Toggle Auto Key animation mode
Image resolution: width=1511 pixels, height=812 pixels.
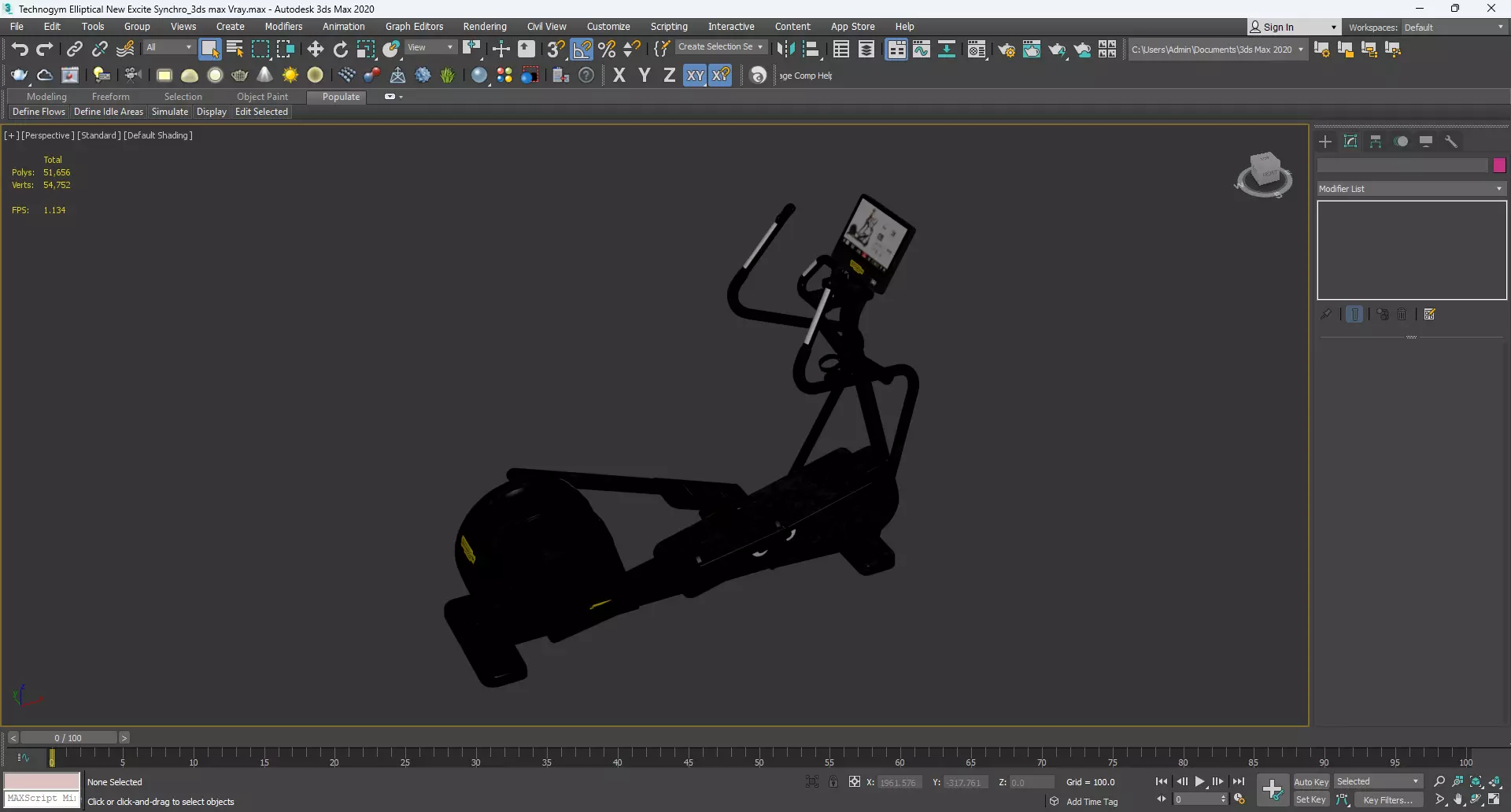click(x=1311, y=781)
